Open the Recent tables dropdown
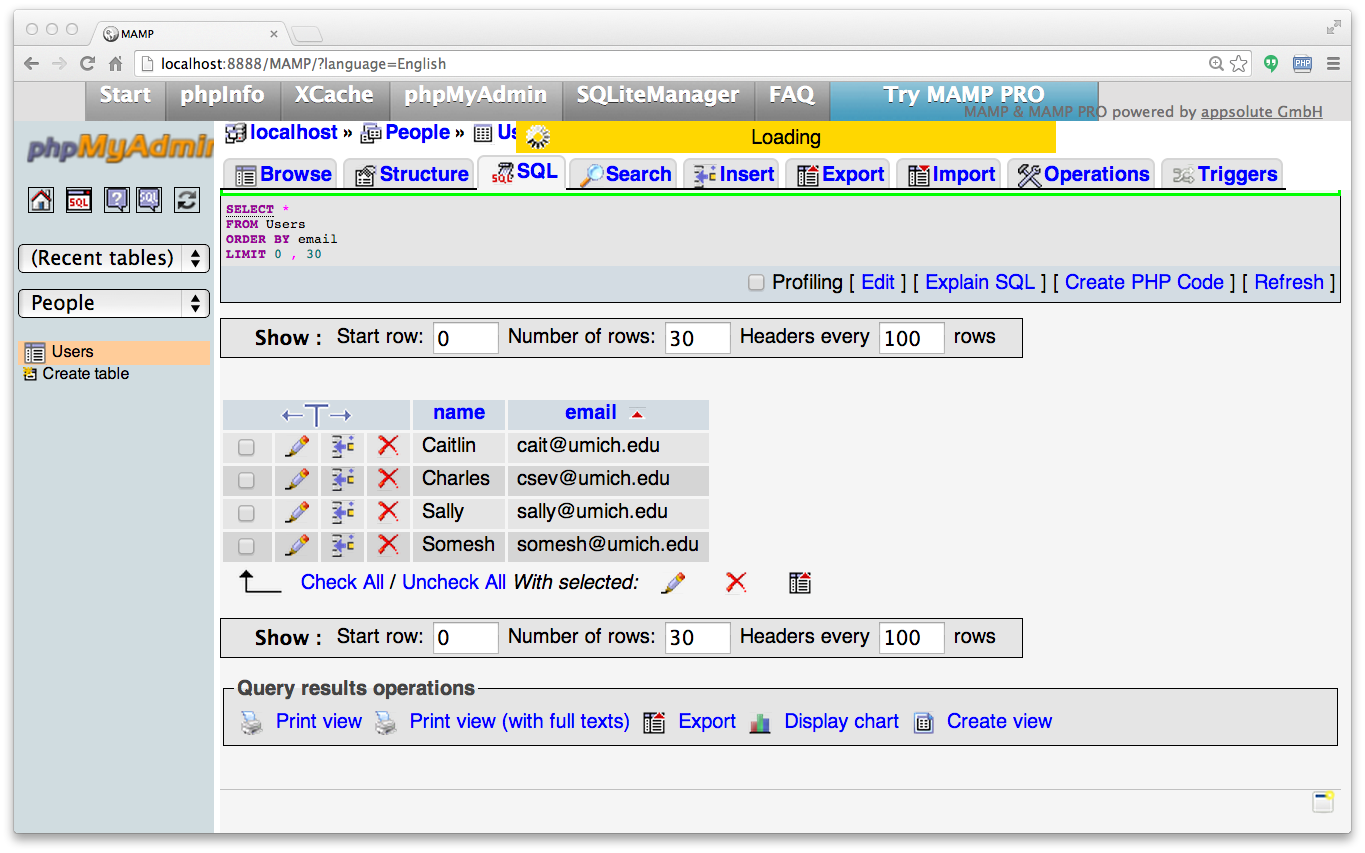 114,258
